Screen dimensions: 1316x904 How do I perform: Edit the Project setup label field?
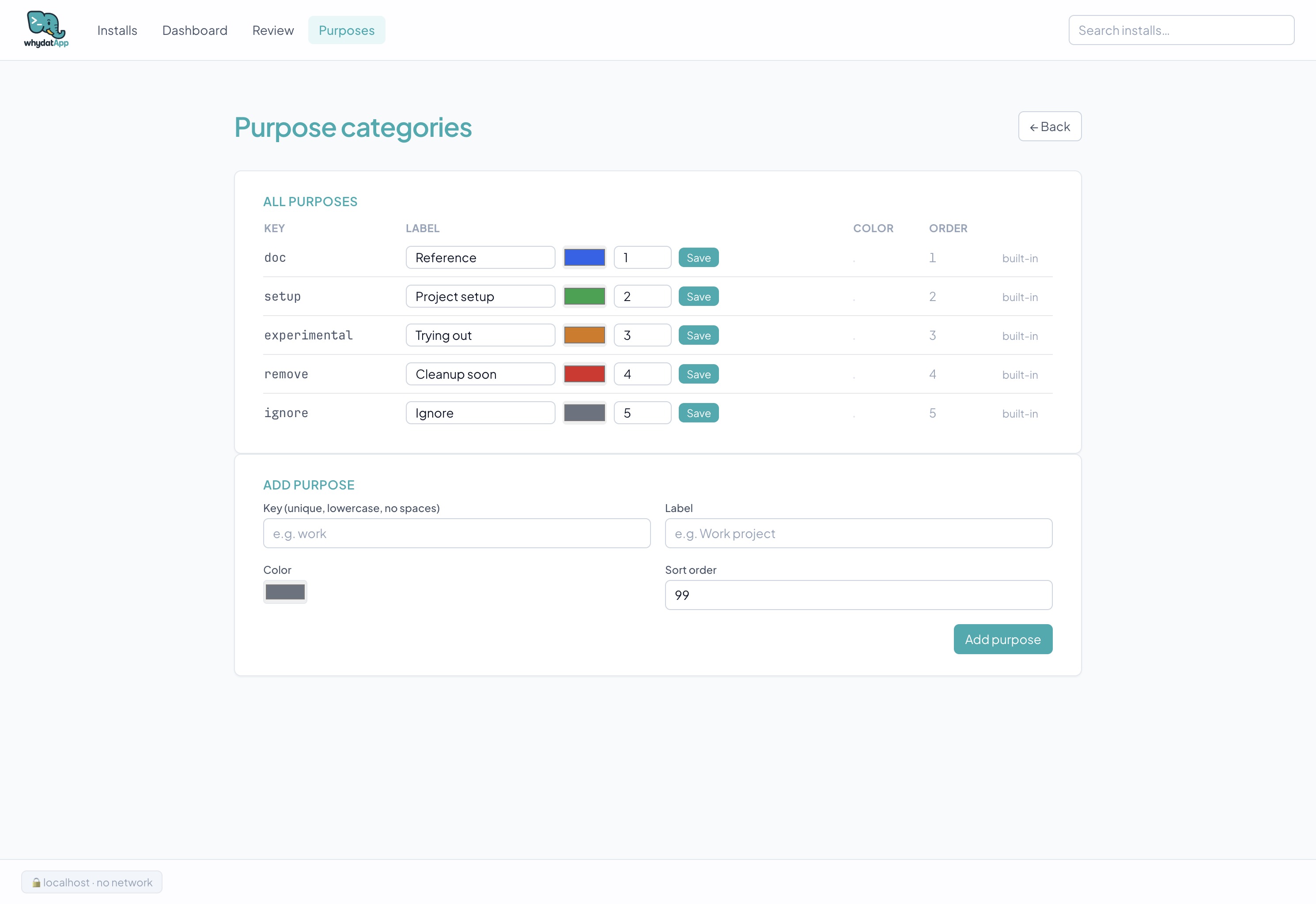point(480,296)
